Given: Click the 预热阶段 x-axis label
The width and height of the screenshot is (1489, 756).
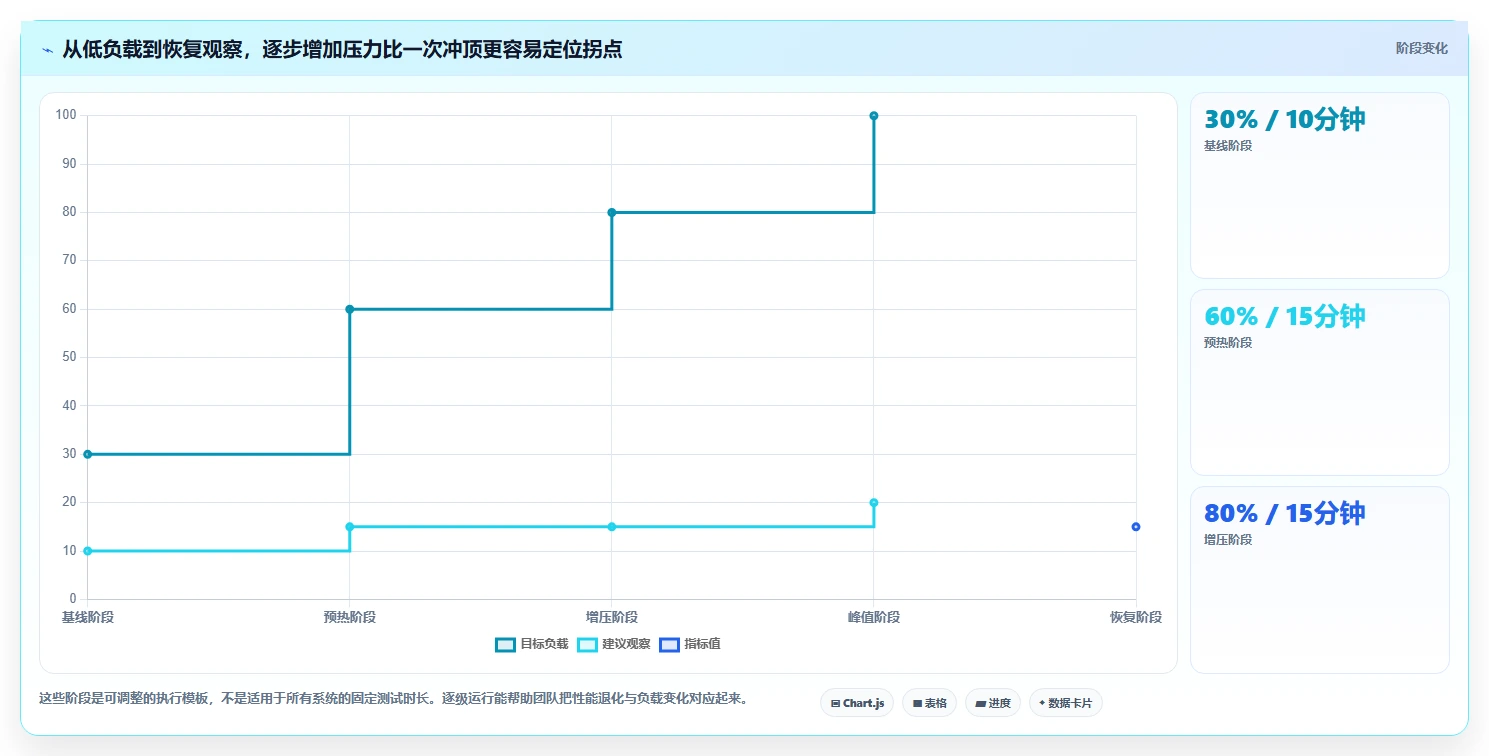Looking at the screenshot, I should [x=350, y=617].
